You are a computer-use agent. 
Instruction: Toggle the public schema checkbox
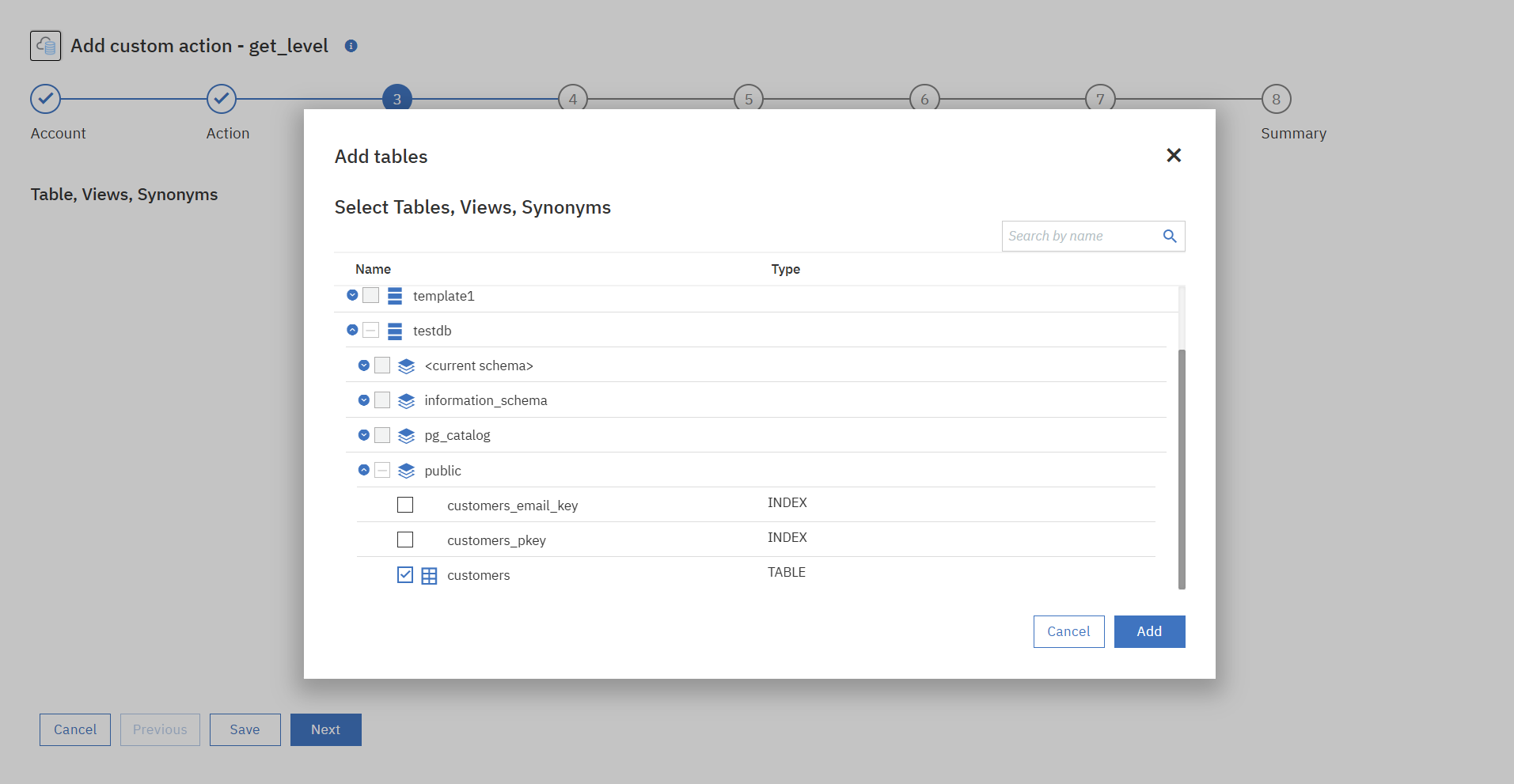pos(382,470)
